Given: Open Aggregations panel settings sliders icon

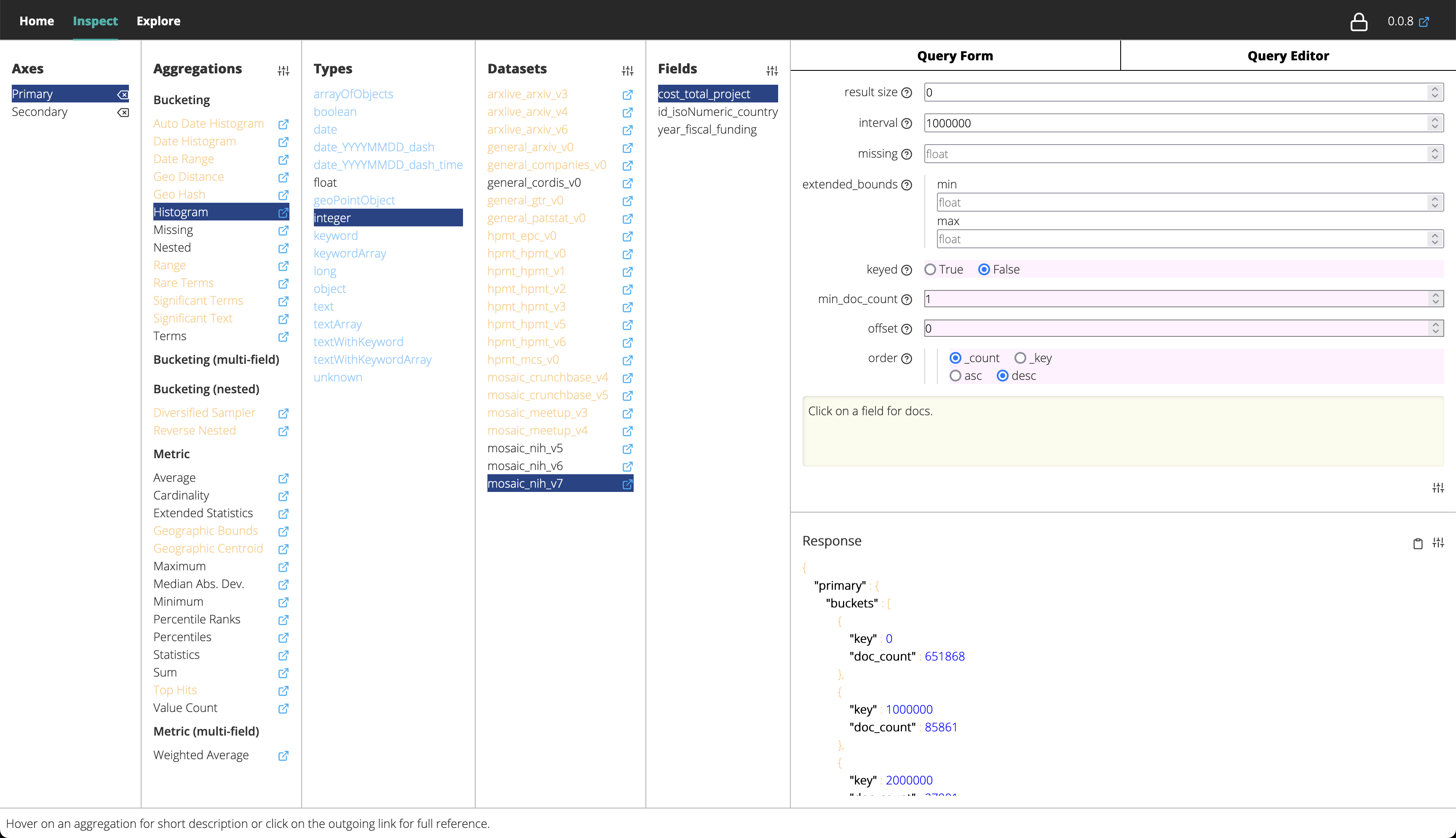Looking at the screenshot, I should point(284,71).
